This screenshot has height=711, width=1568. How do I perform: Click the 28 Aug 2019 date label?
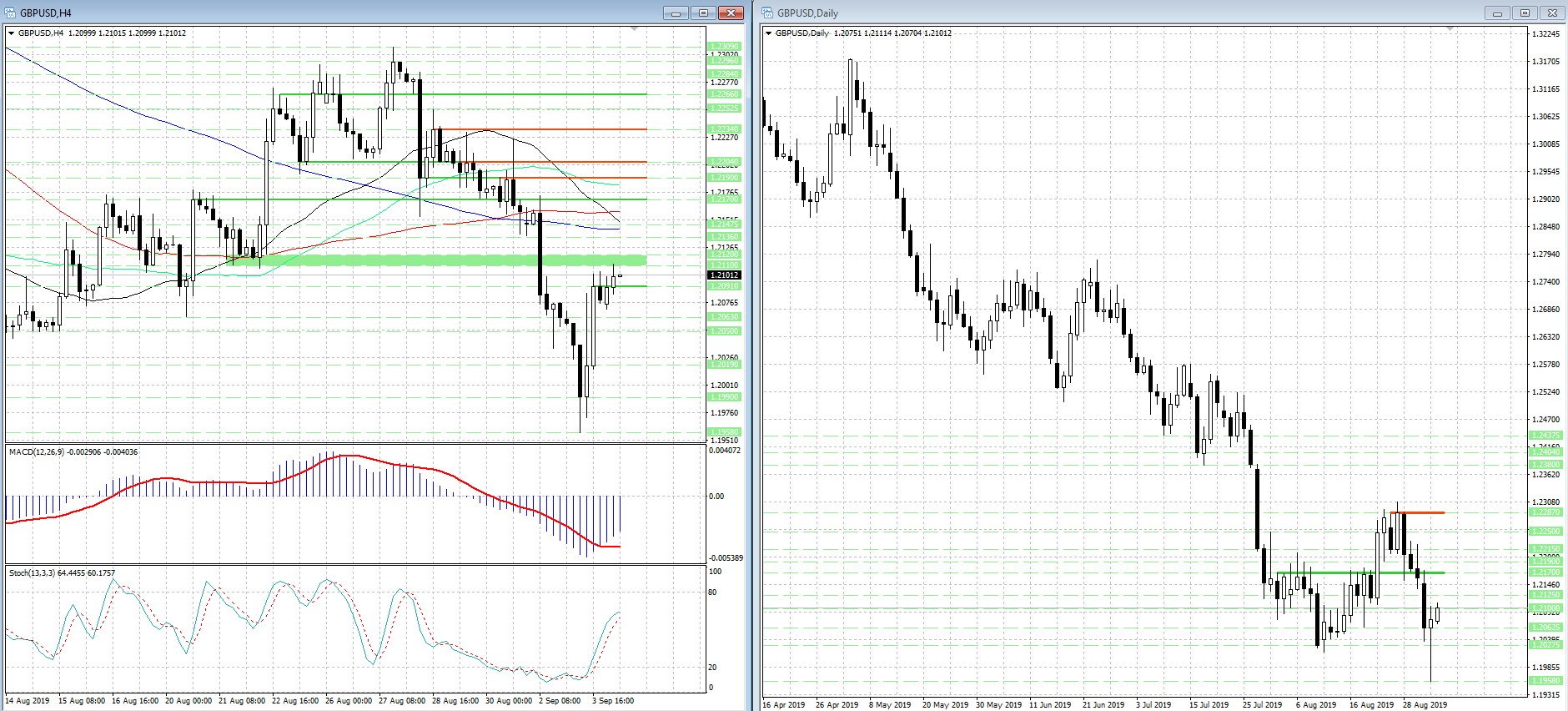(x=1425, y=705)
